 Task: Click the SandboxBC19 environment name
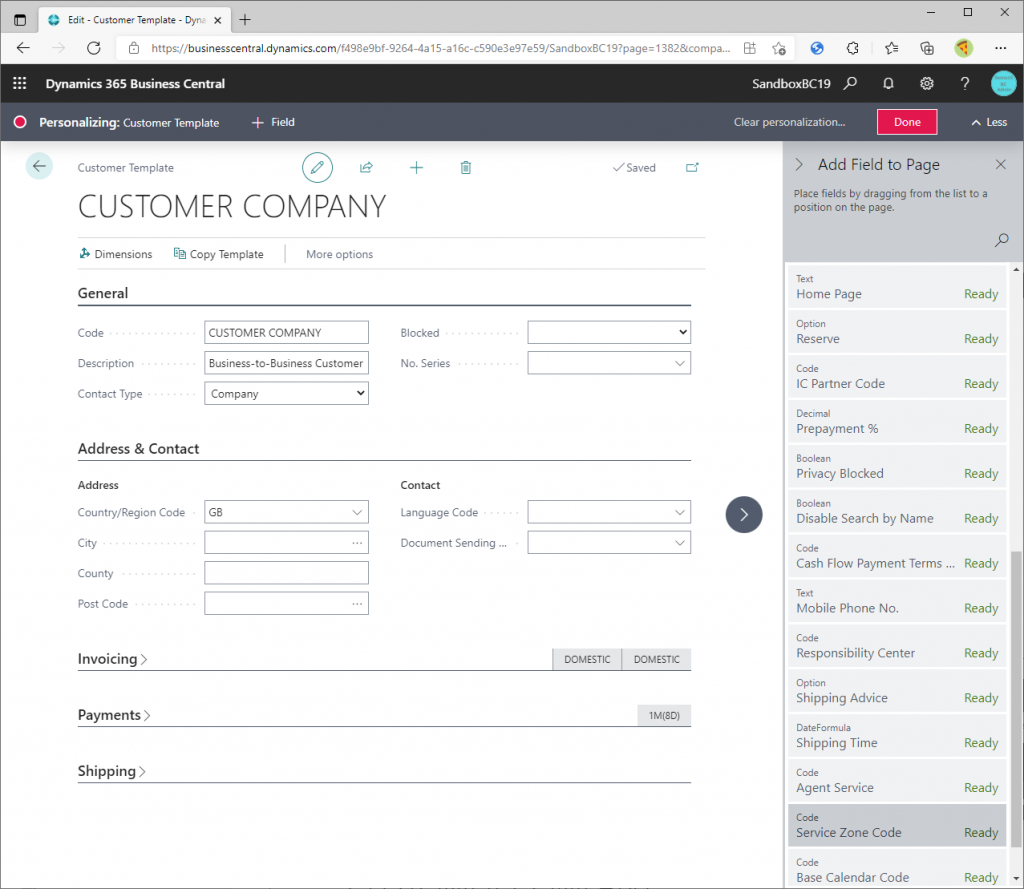791,84
